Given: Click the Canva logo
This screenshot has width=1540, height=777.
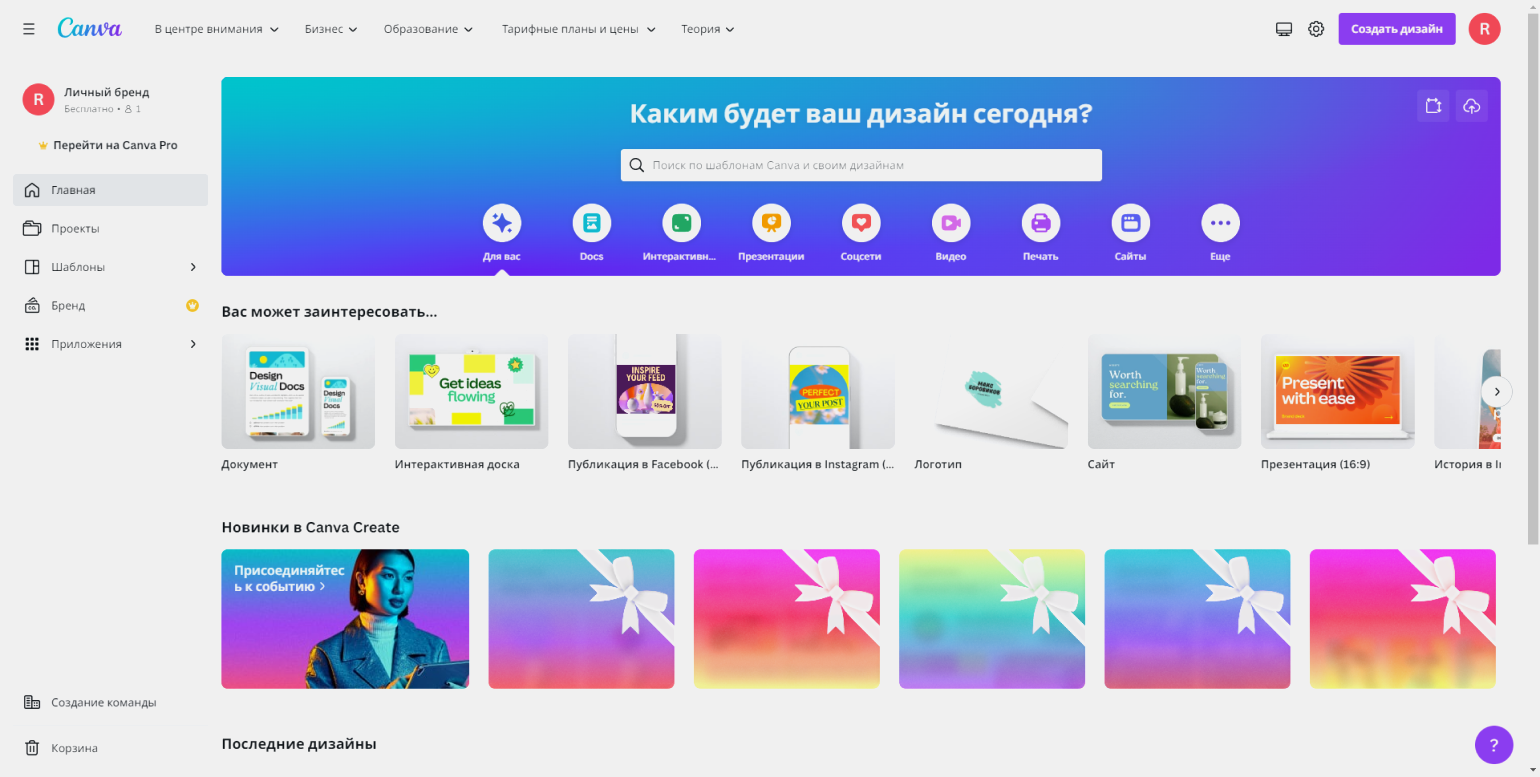Looking at the screenshot, I should point(89,28).
